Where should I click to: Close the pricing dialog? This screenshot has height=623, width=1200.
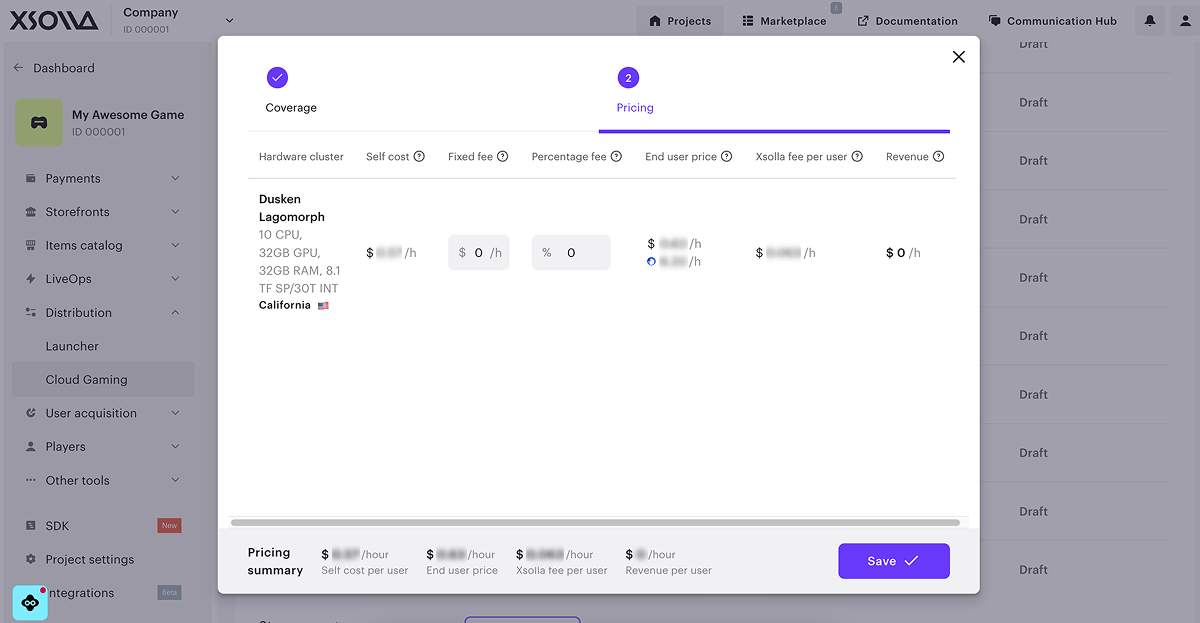(x=958, y=57)
